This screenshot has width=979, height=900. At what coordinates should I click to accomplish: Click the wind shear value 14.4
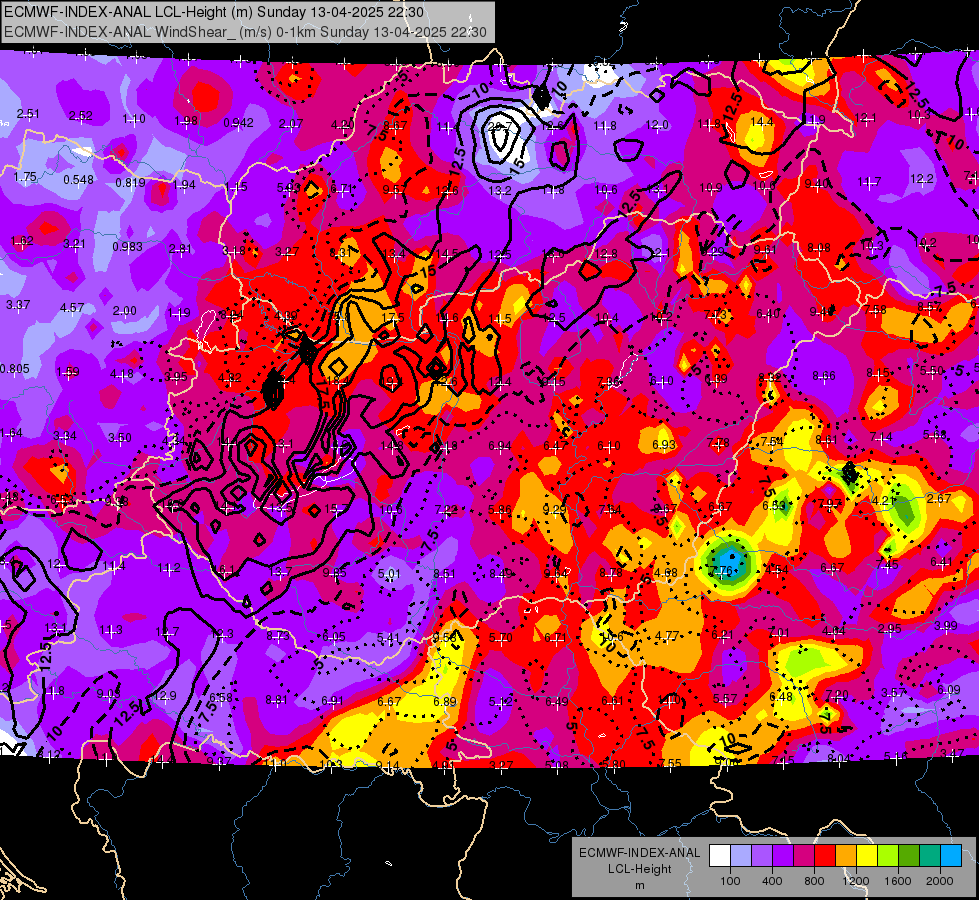coord(762,121)
